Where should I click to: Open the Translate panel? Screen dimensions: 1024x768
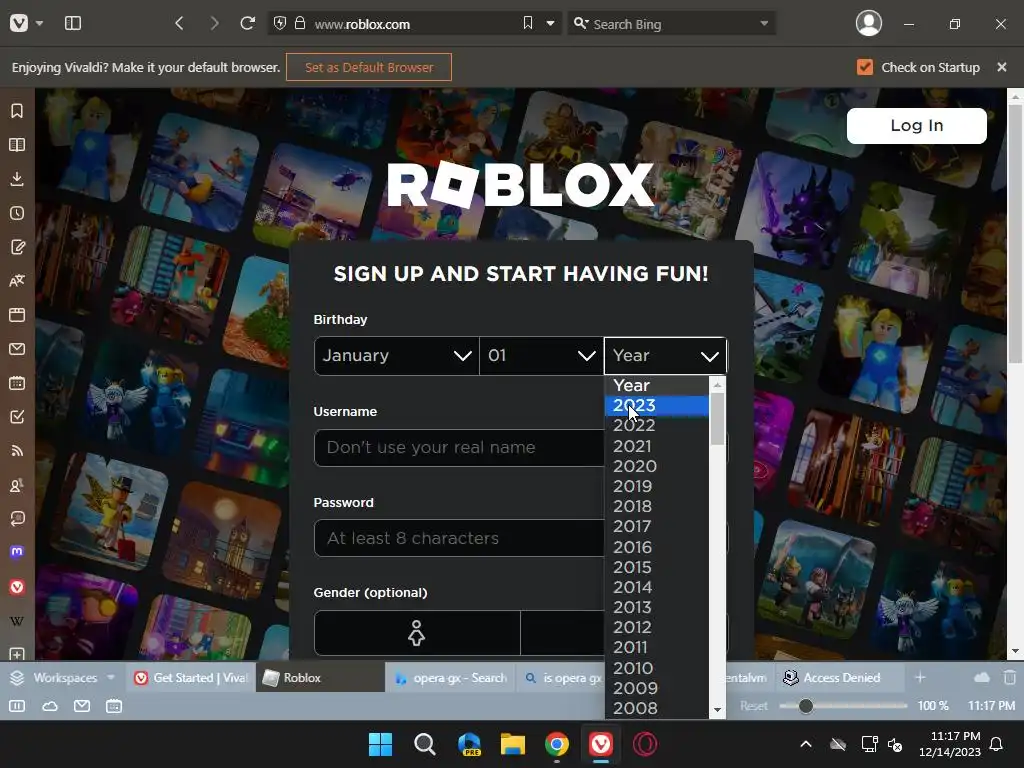17,281
